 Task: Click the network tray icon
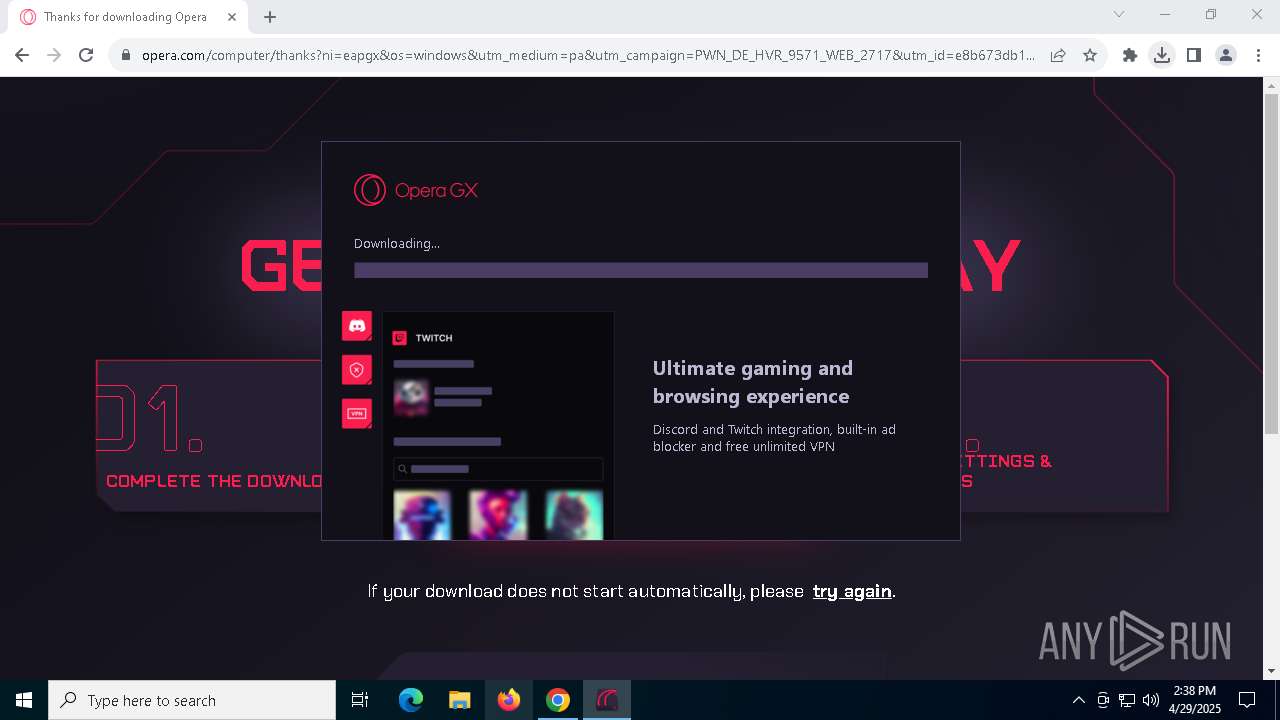pyautogui.click(x=1127, y=700)
